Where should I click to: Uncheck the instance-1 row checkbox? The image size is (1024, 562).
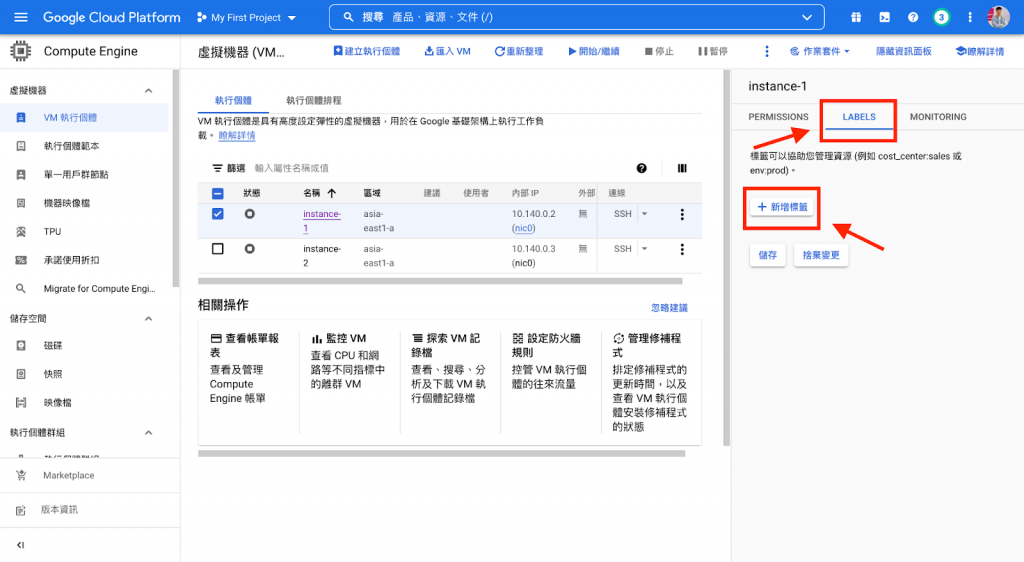(217, 214)
